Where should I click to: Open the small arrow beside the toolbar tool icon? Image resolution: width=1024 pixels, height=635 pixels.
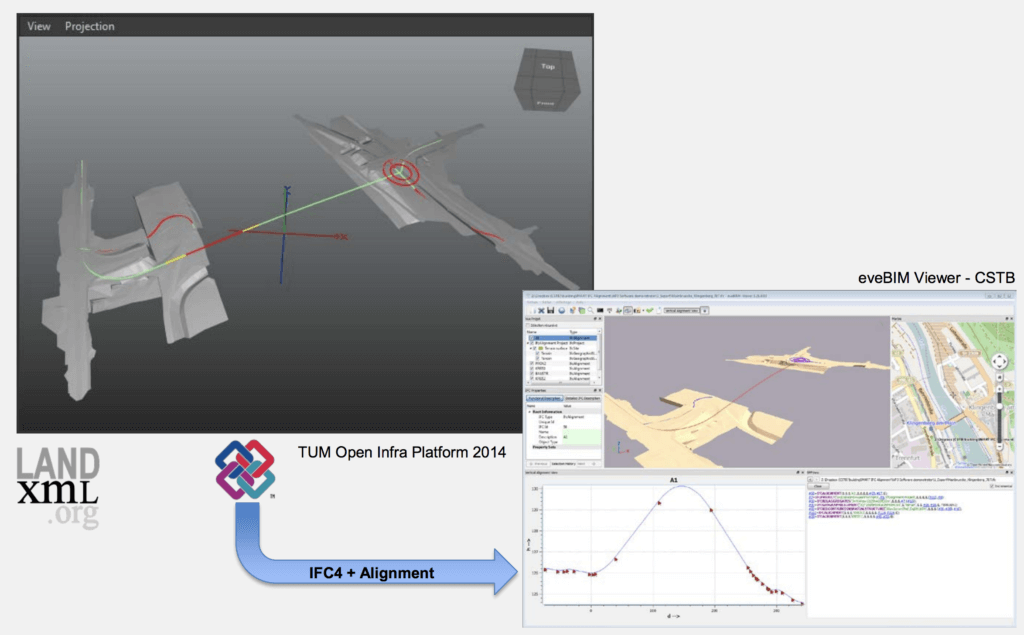(643, 311)
